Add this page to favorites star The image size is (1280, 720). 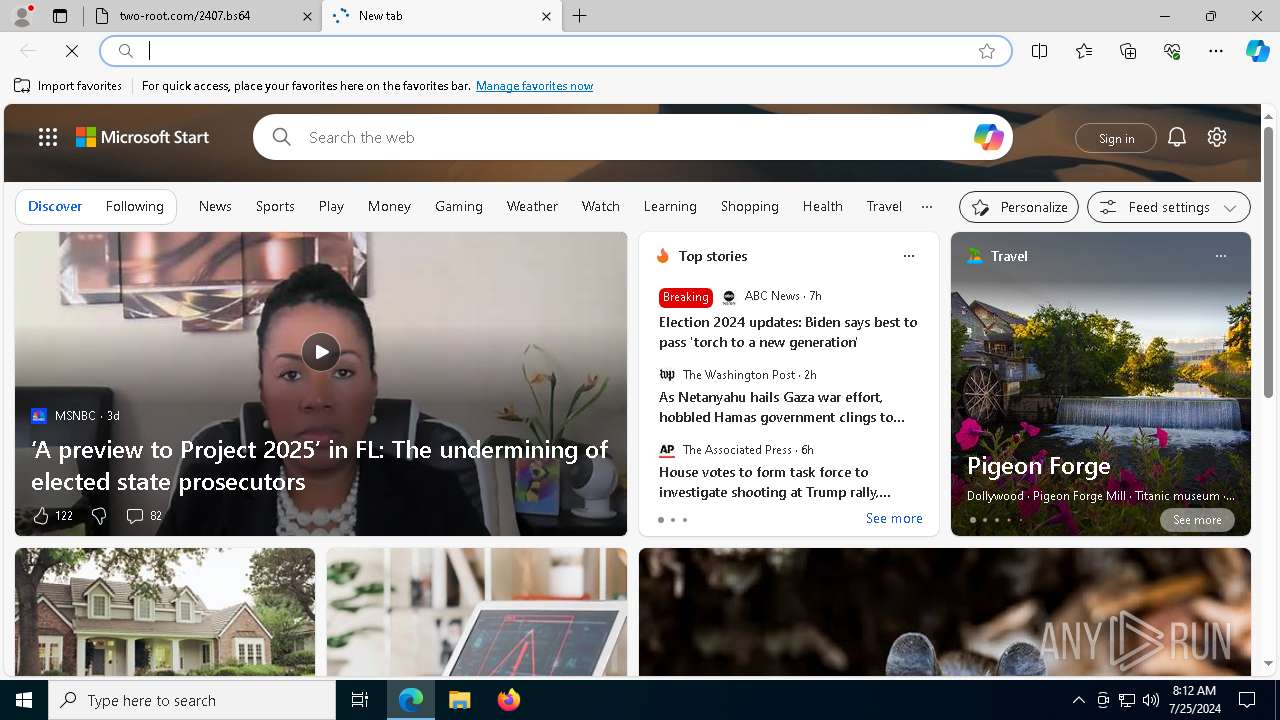click(987, 51)
